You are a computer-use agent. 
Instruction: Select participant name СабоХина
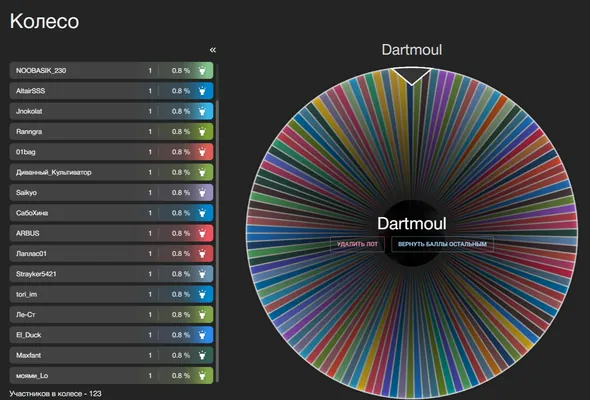coord(32,213)
